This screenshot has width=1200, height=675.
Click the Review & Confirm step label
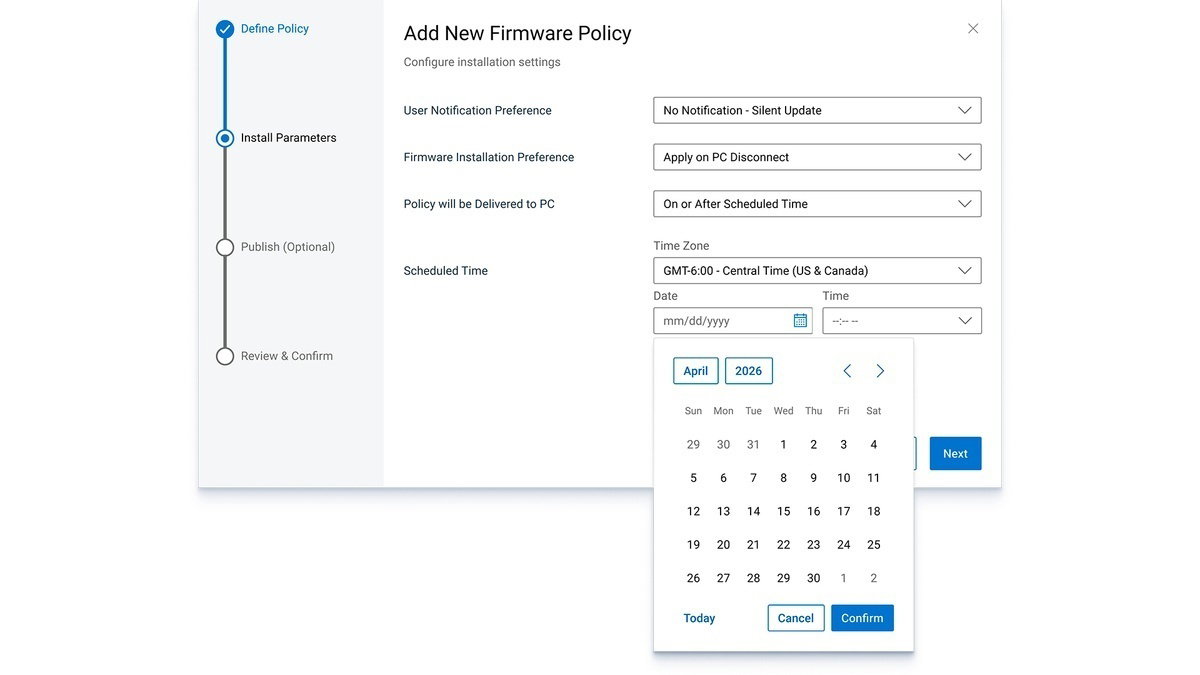pos(287,356)
